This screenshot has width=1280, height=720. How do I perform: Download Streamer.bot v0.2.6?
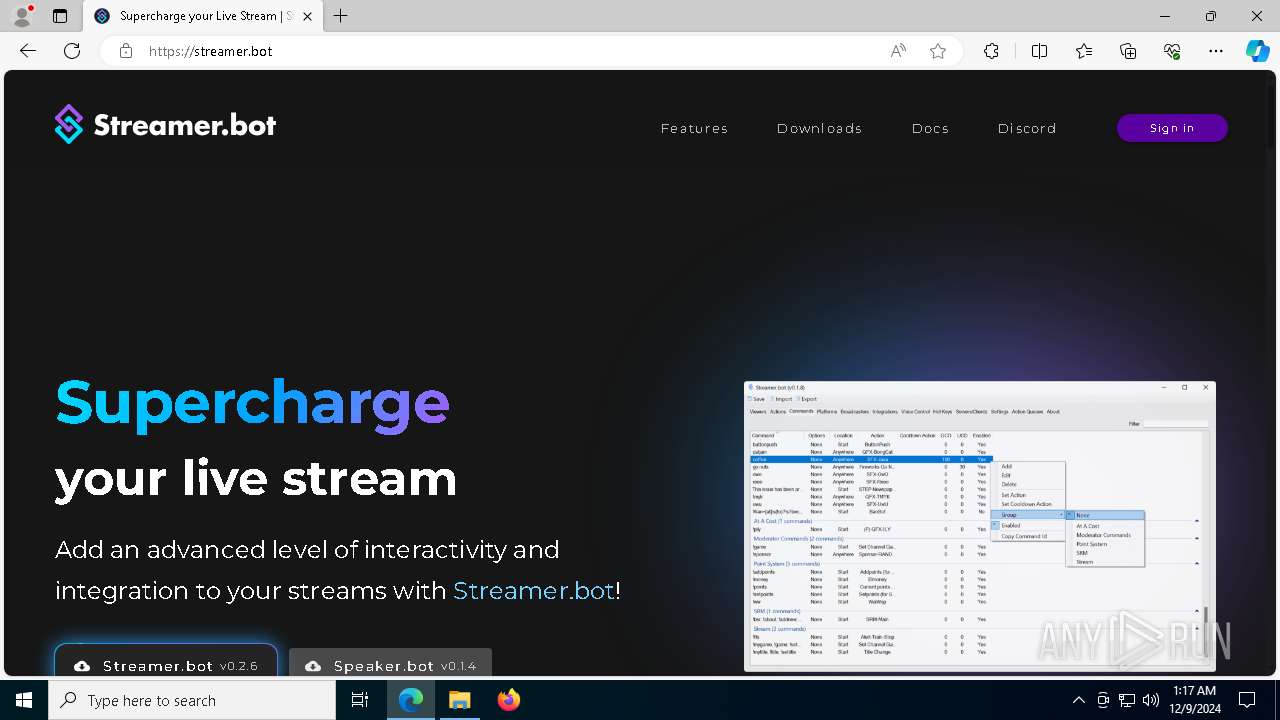pos(166,661)
